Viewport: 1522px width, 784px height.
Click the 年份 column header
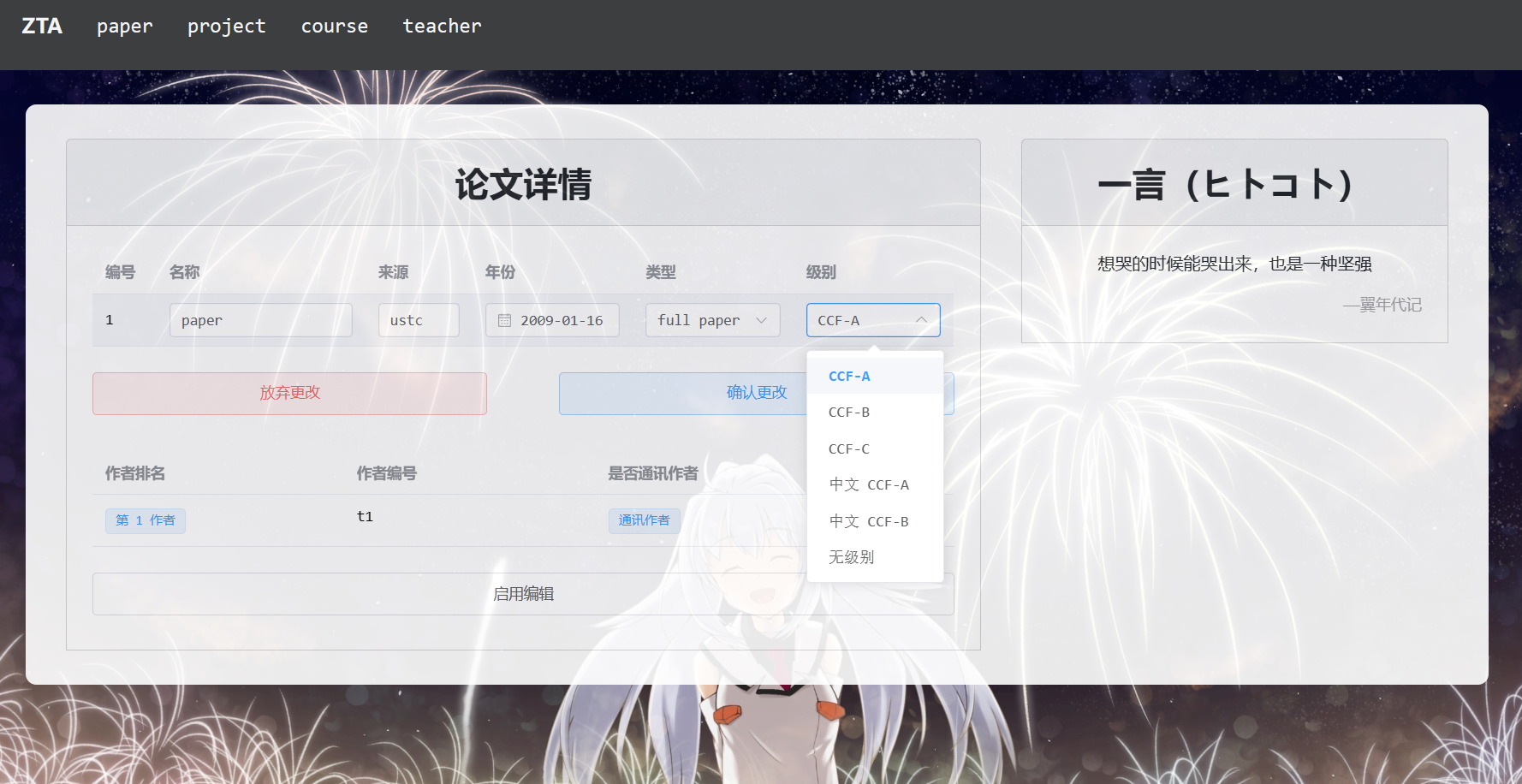coord(501,272)
